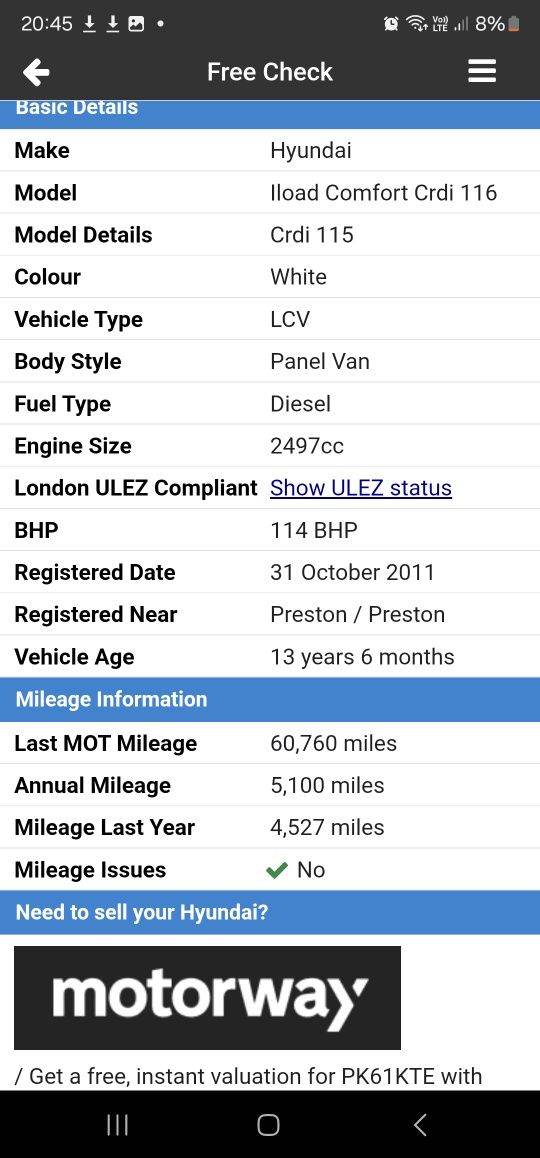Viewport: 540px width, 1158px height.
Task: Tap the back arrow in the header
Action: pyautogui.click(x=36, y=72)
